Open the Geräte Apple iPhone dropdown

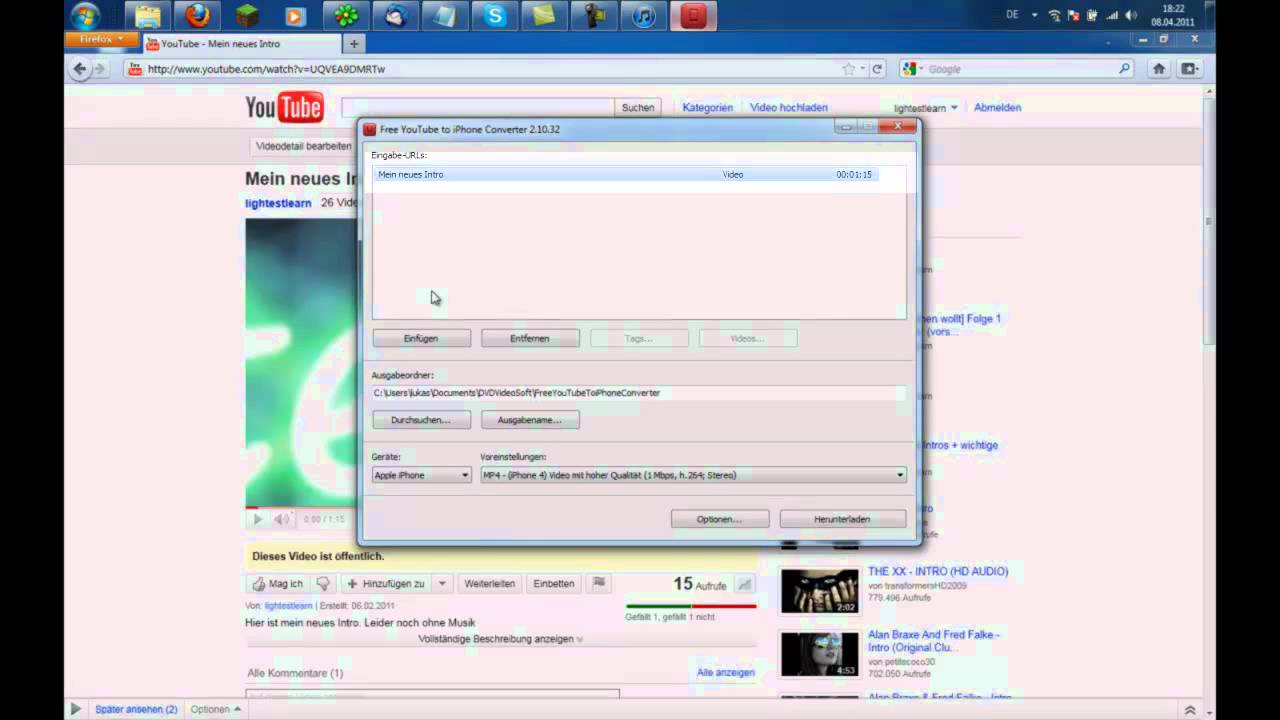click(x=421, y=475)
